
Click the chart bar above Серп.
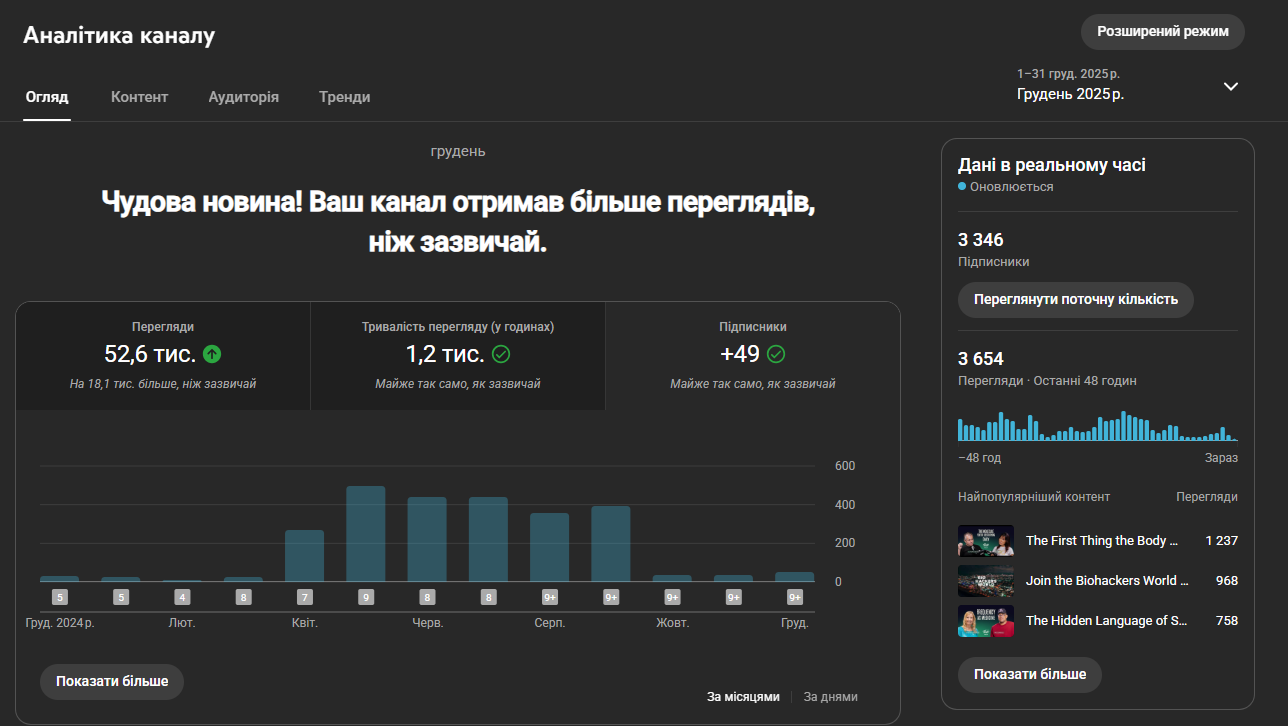(x=550, y=547)
